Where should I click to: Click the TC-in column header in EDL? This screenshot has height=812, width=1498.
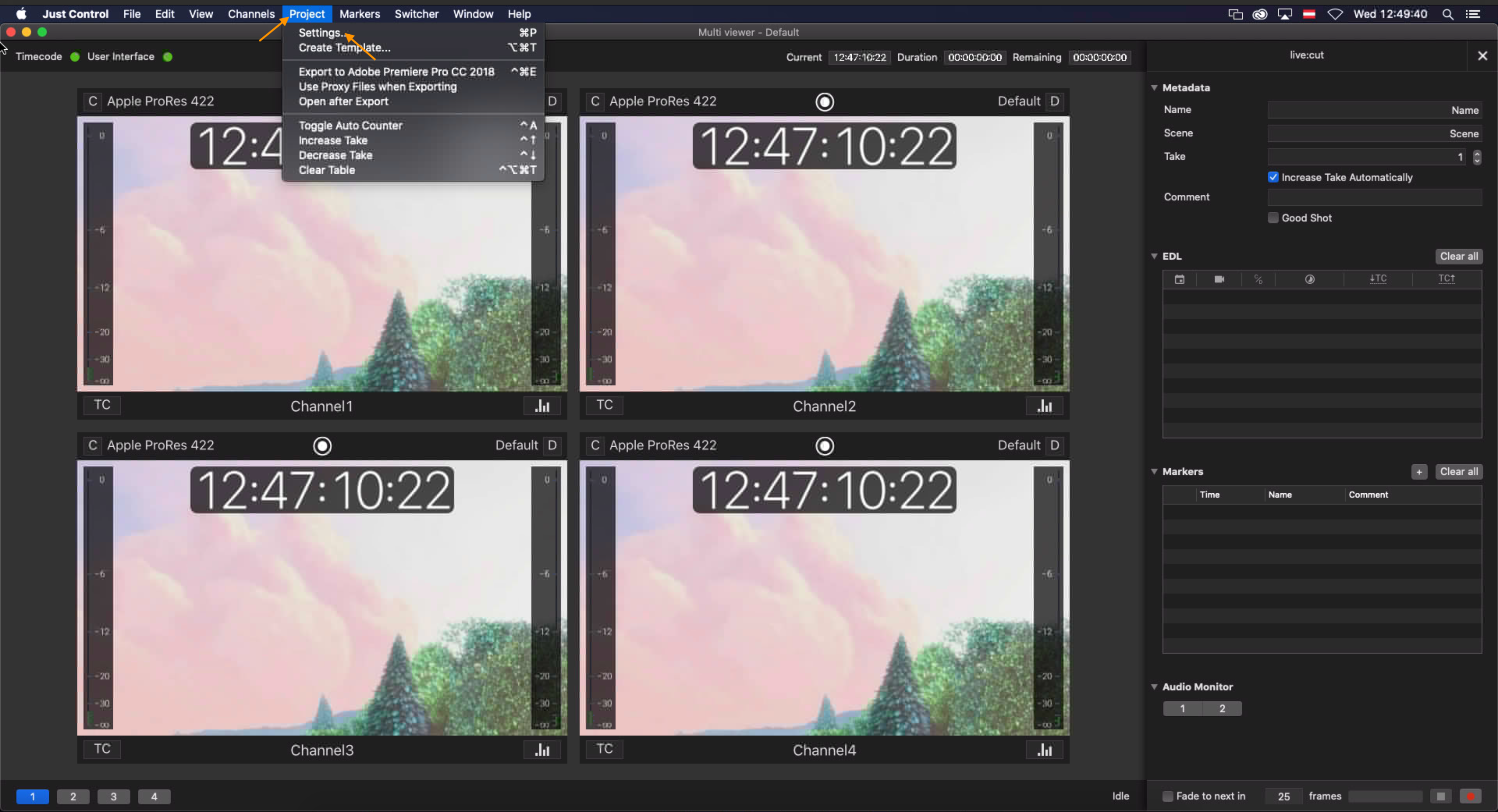1378,278
